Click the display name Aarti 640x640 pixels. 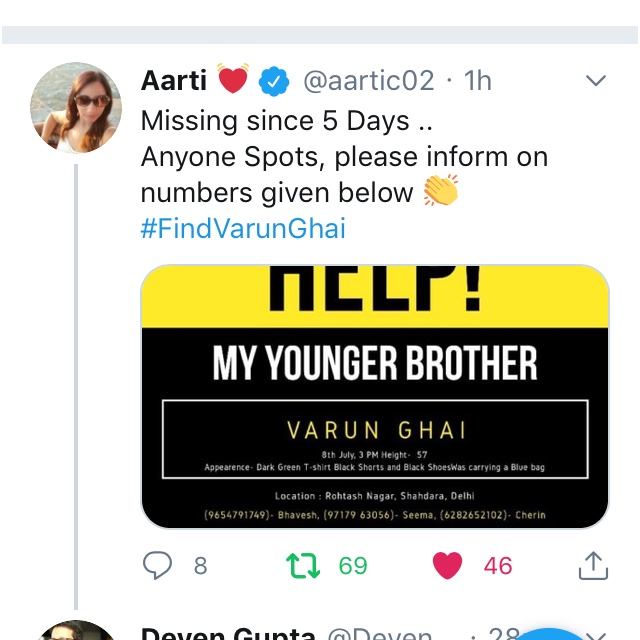click(174, 80)
